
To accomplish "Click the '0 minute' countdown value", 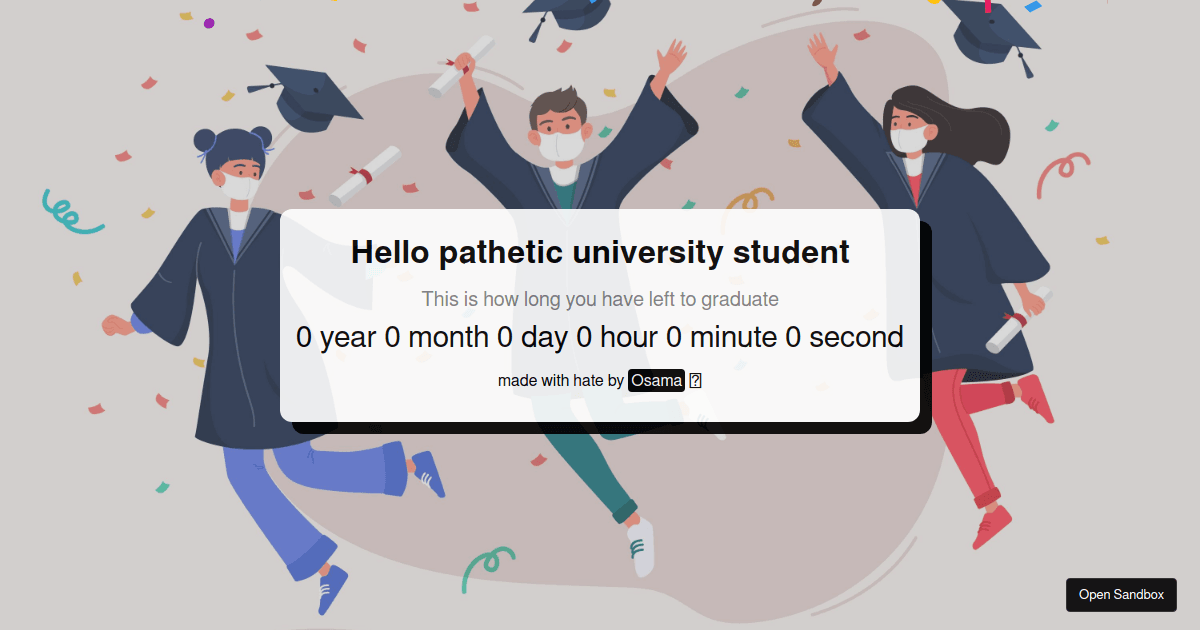I will [722, 337].
